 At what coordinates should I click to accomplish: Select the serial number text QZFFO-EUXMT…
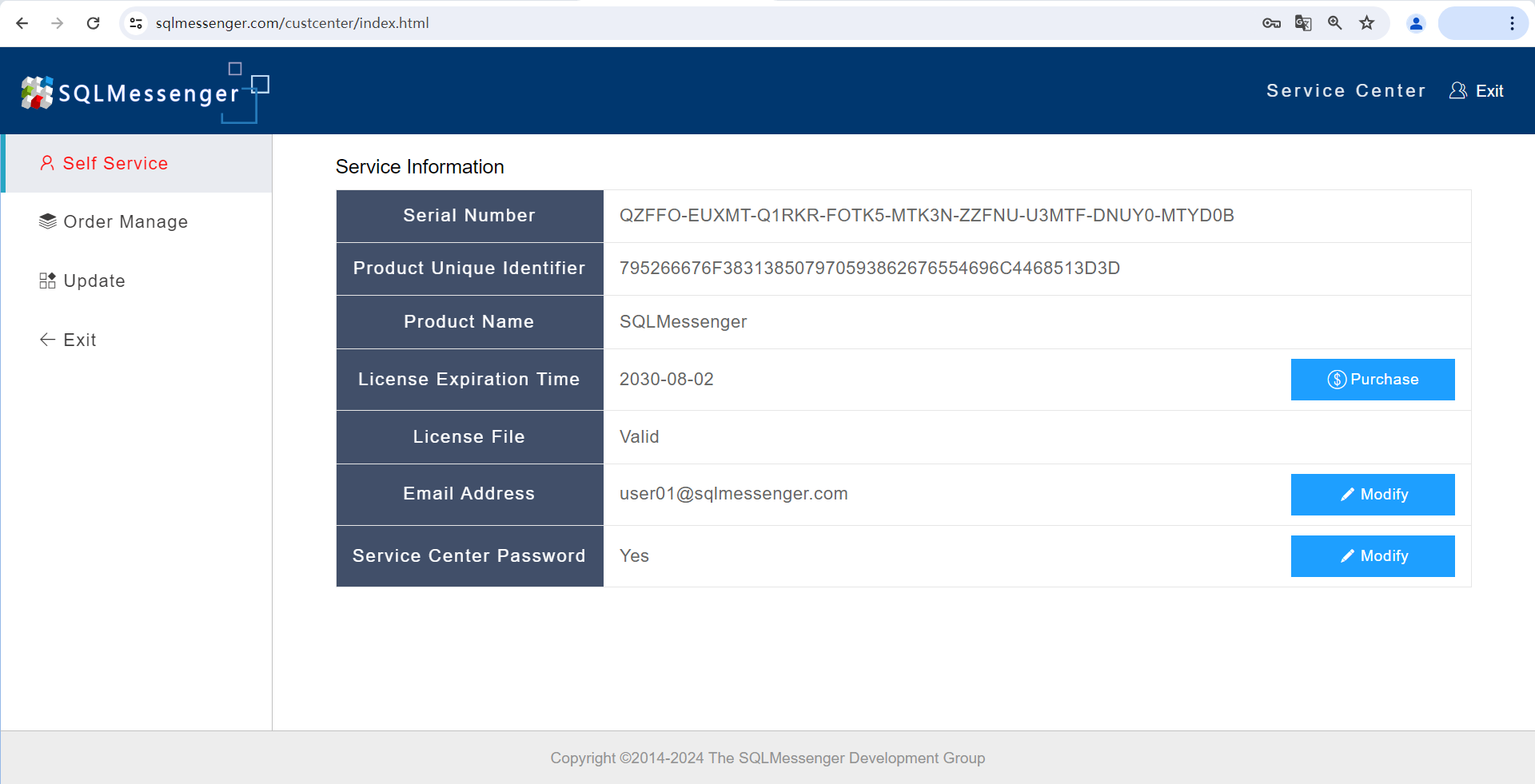(927, 216)
